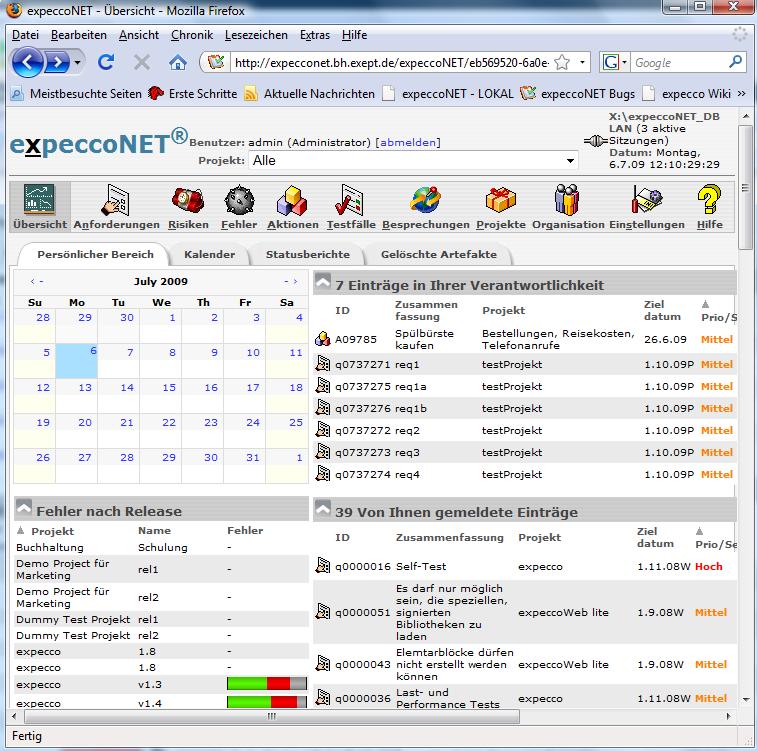Click the abmelden logout link
Image resolution: width=757 pixels, height=751 pixels.
[409, 142]
